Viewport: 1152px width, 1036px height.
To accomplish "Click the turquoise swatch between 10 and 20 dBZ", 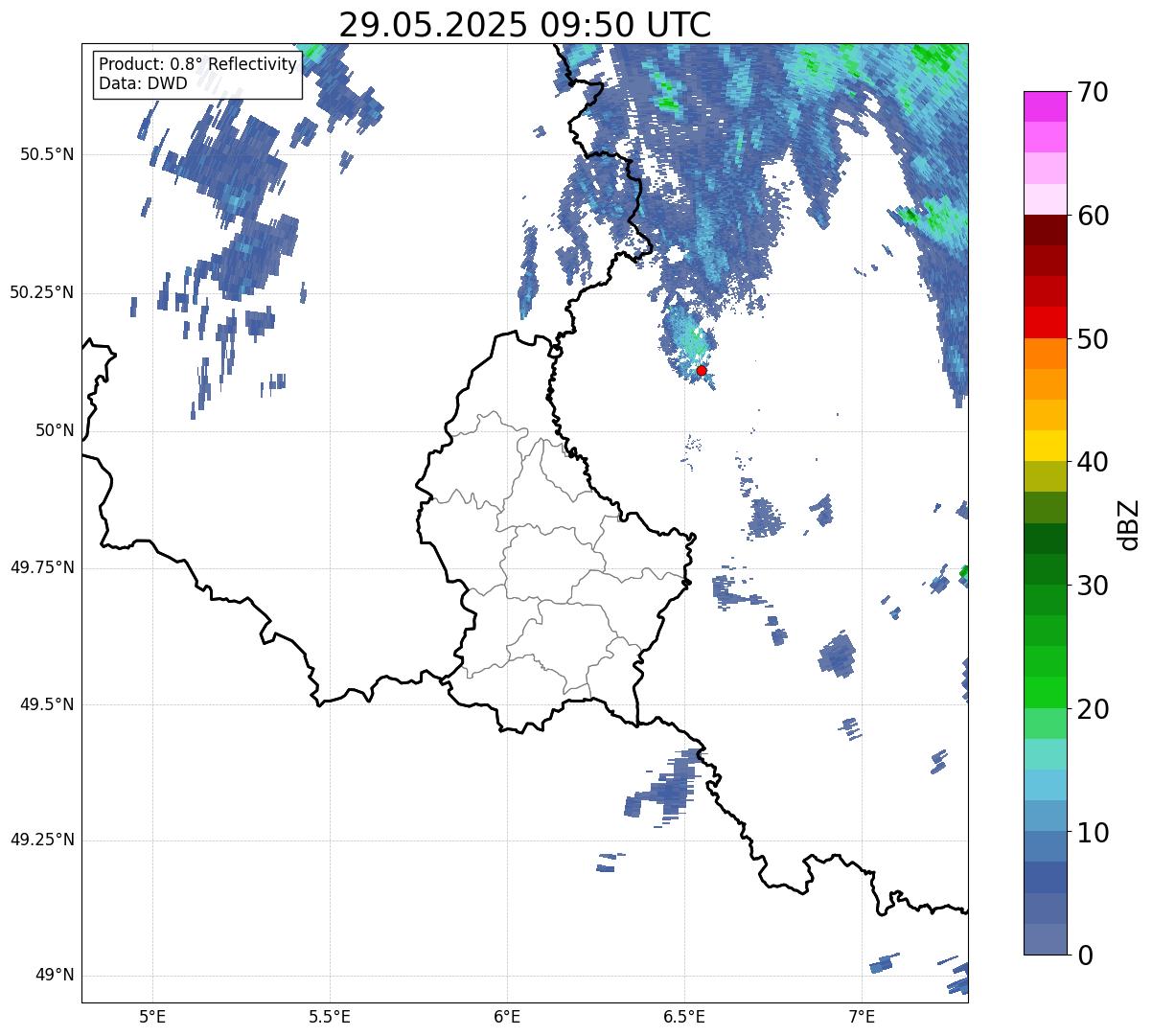I will point(1045,754).
